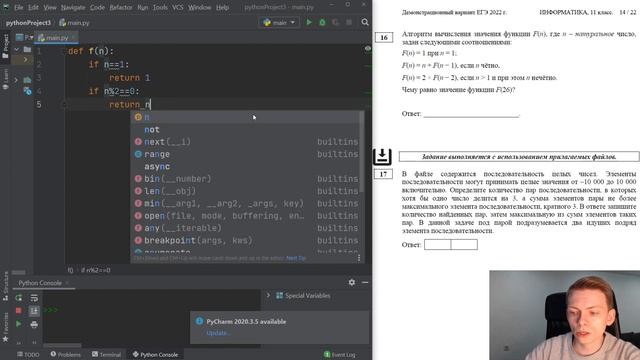
Task: Click the inspections eye icon in the editor
Action: point(368,48)
